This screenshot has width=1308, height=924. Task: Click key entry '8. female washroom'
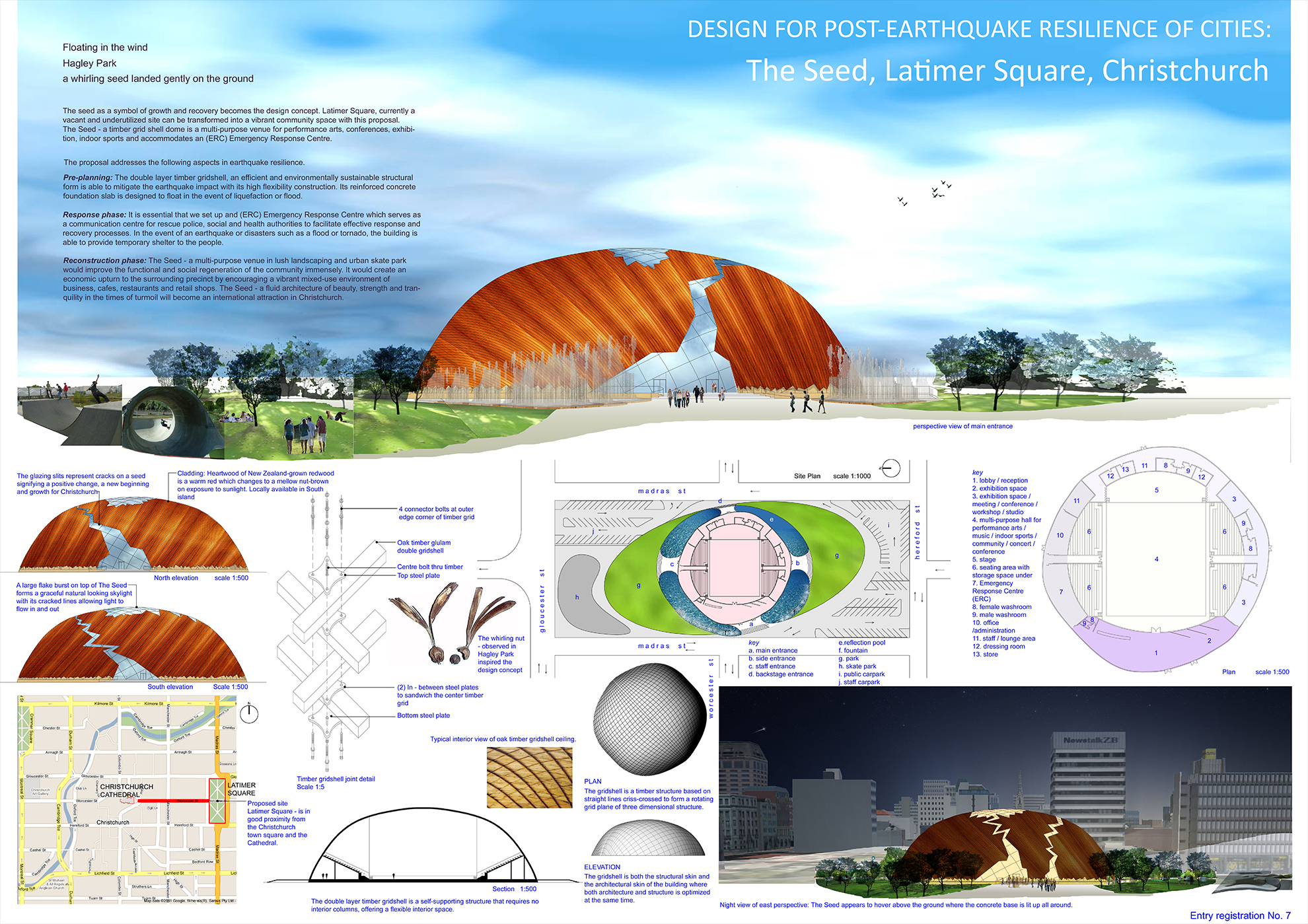click(1001, 607)
